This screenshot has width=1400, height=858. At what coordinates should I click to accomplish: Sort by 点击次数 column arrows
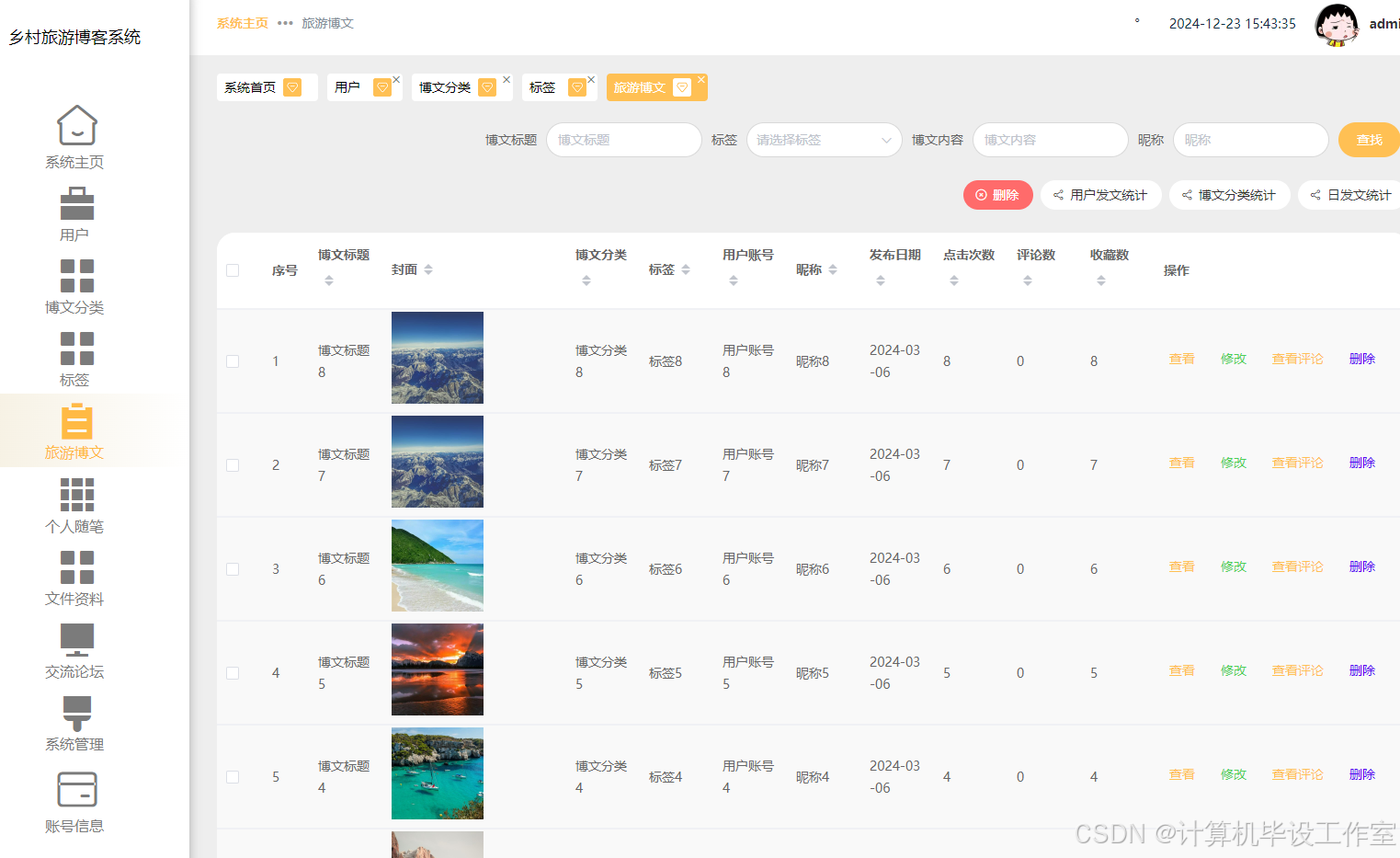(954, 280)
